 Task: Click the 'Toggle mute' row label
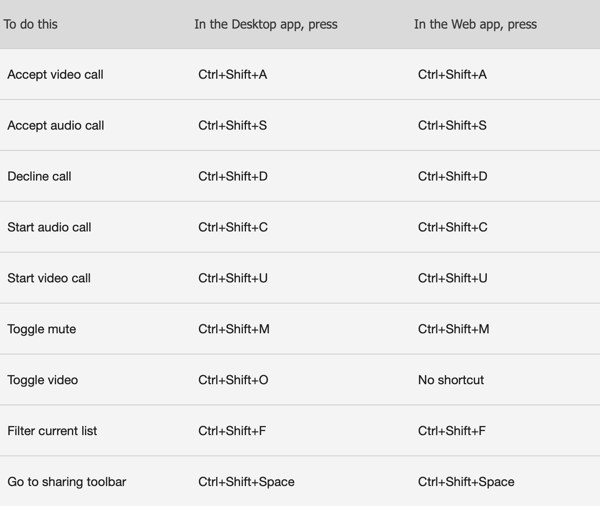(x=42, y=329)
